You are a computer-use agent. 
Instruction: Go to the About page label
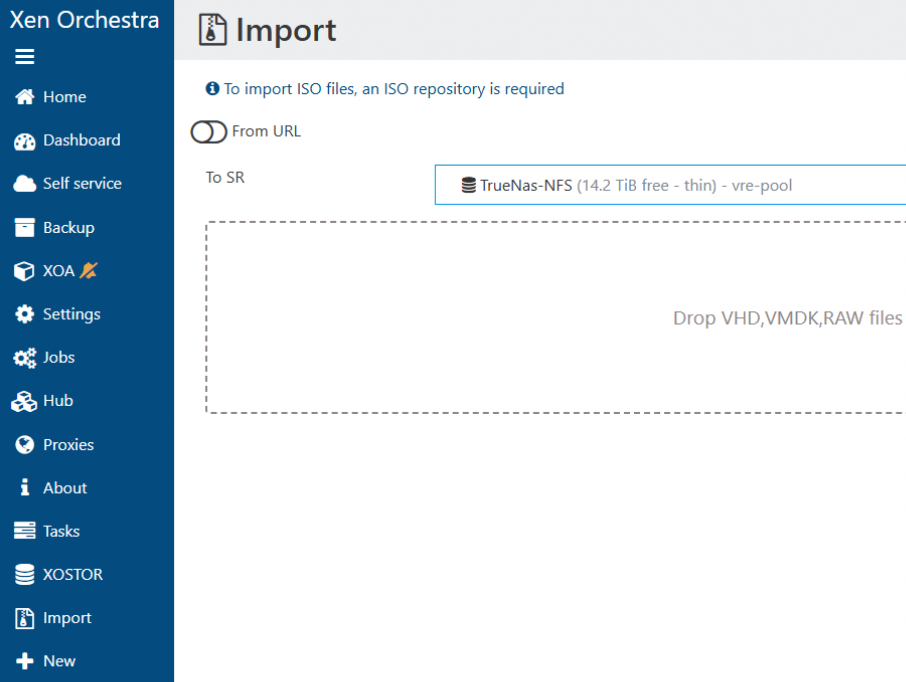point(65,488)
